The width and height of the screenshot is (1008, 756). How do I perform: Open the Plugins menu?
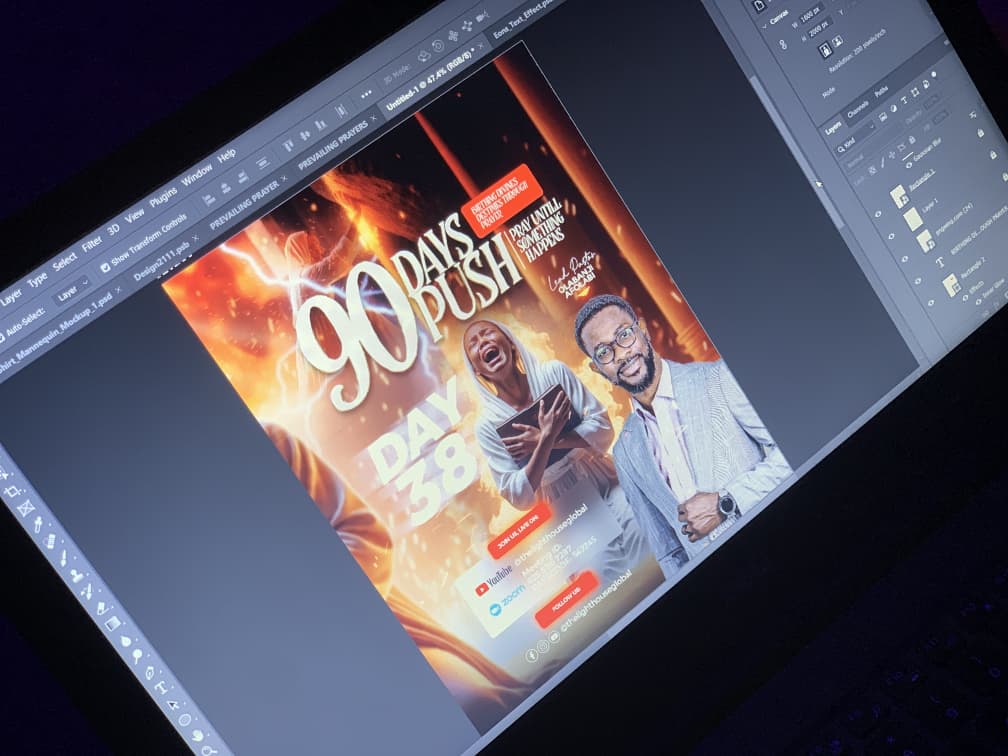pos(163,197)
